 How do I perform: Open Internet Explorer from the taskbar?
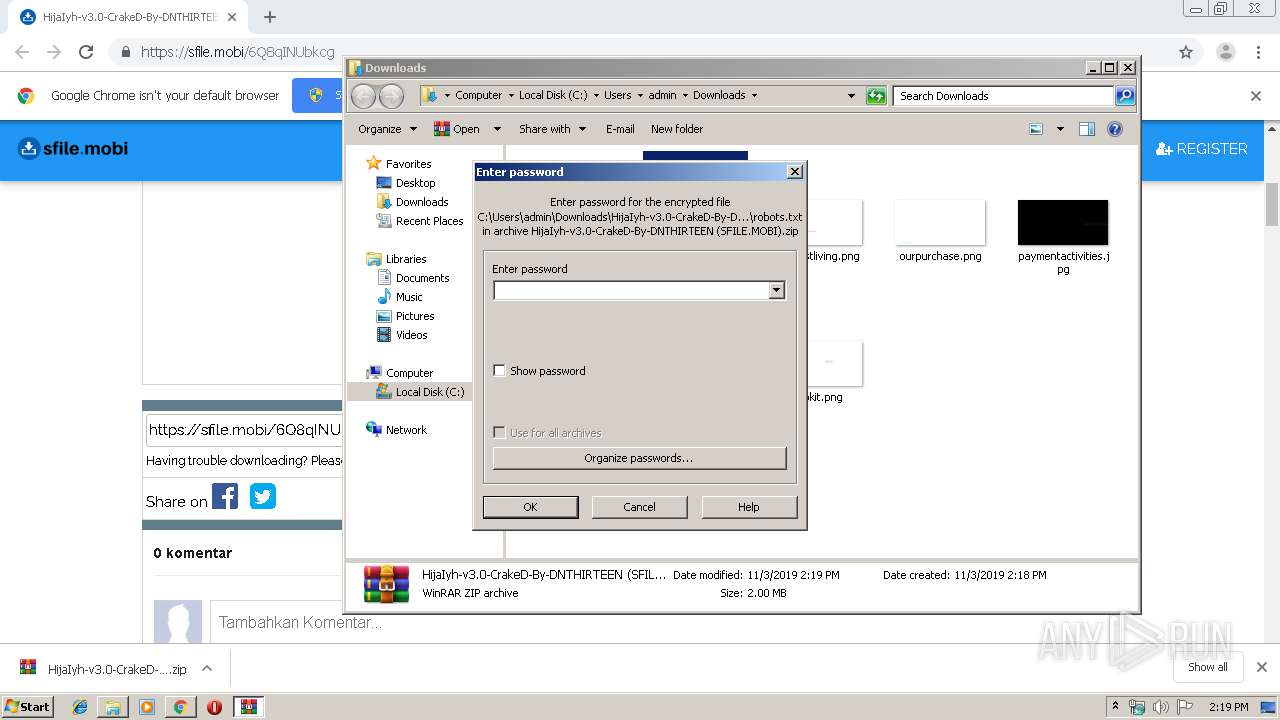[x=80, y=707]
